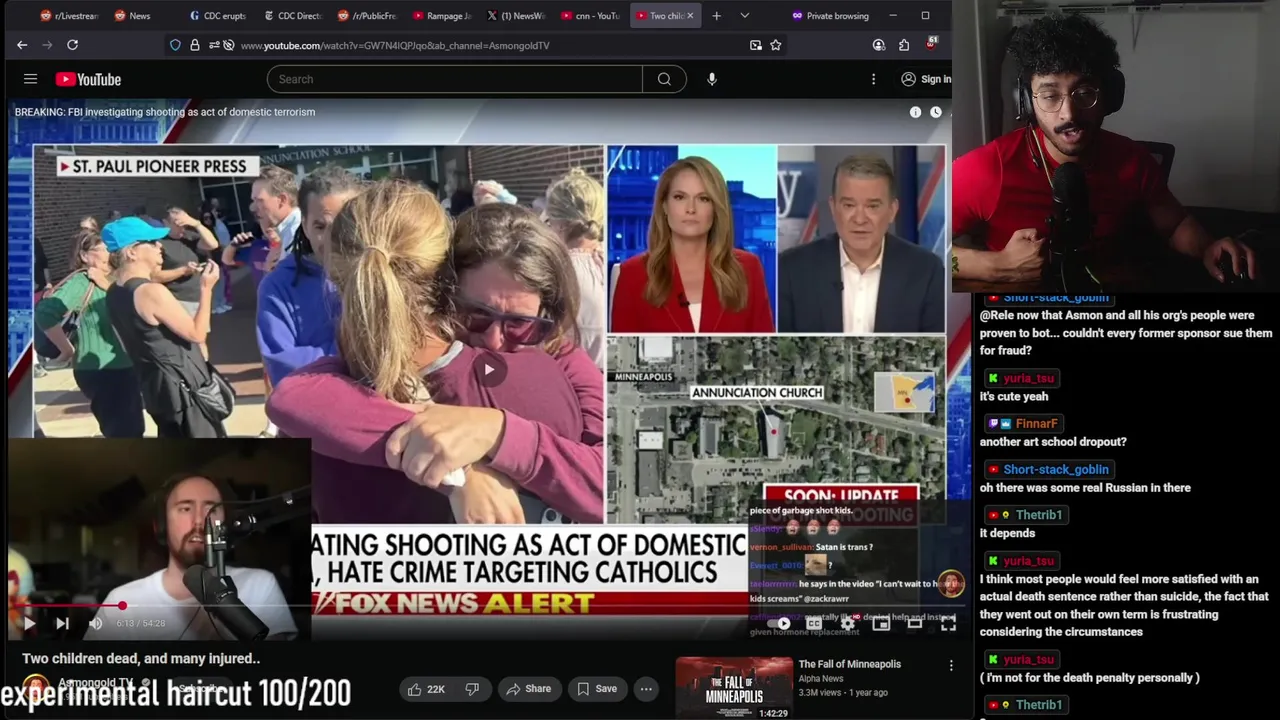View site security padlock info

tap(194, 45)
